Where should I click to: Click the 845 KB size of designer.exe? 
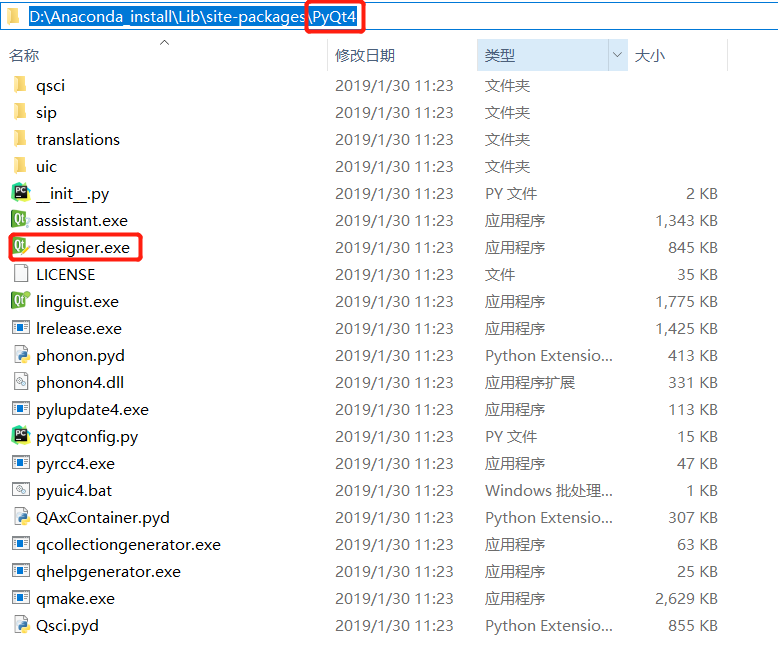pos(693,247)
